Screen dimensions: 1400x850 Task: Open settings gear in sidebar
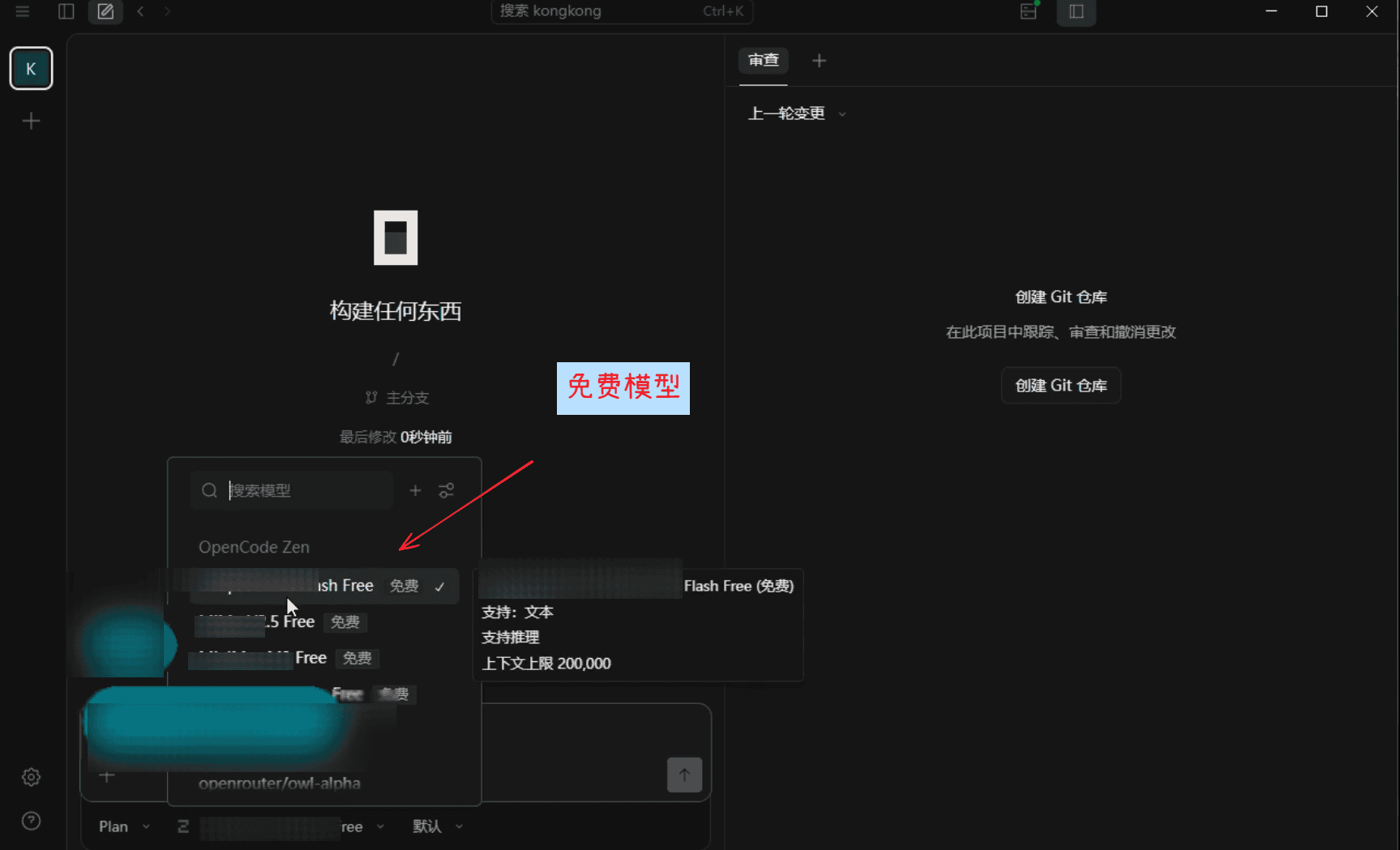[31, 777]
